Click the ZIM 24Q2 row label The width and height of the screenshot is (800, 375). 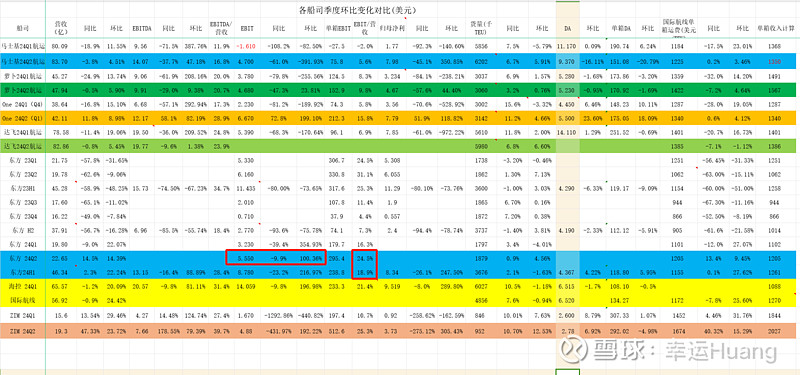tap(22, 331)
